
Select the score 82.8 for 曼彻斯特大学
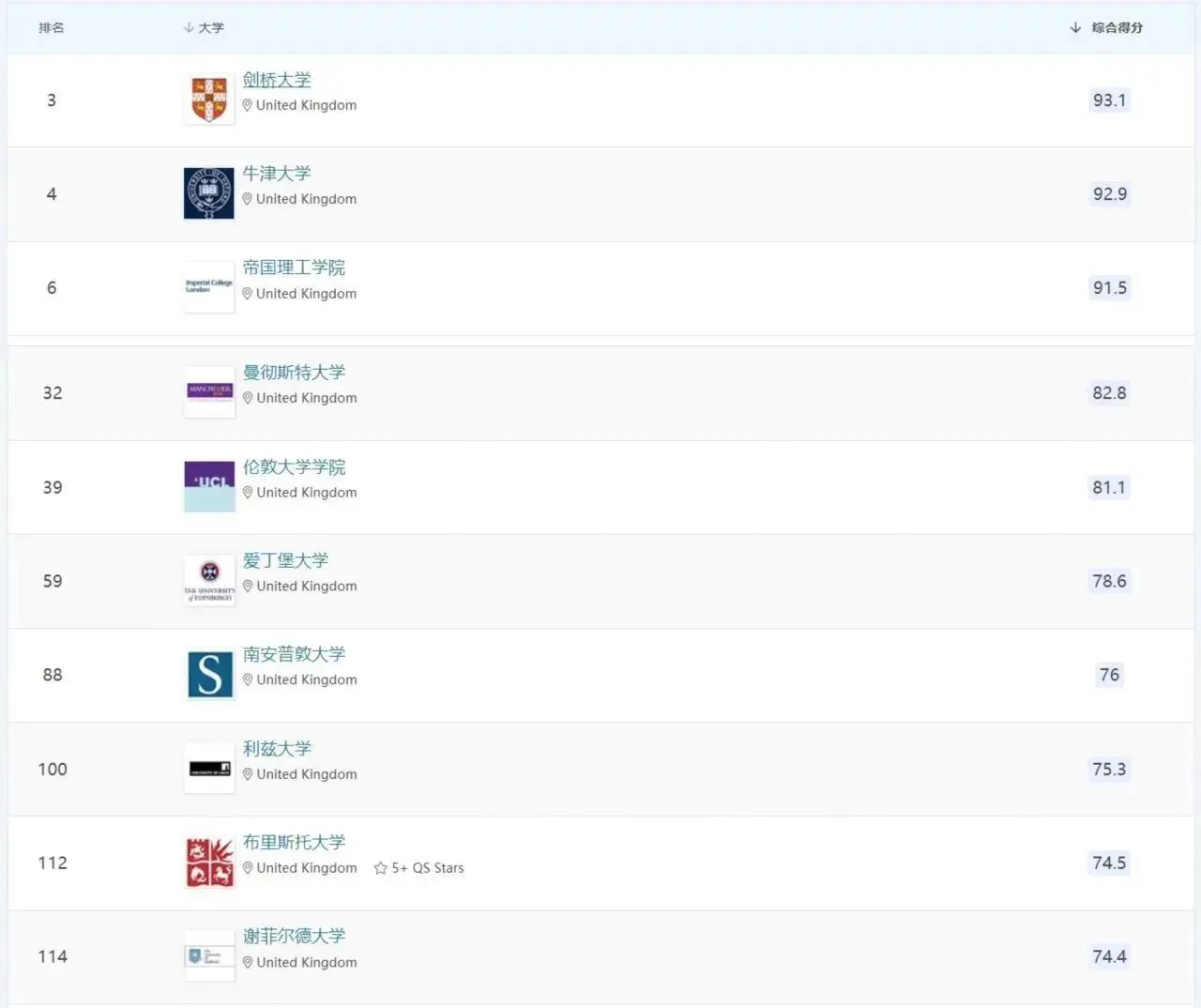pyautogui.click(x=1109, y=393)
